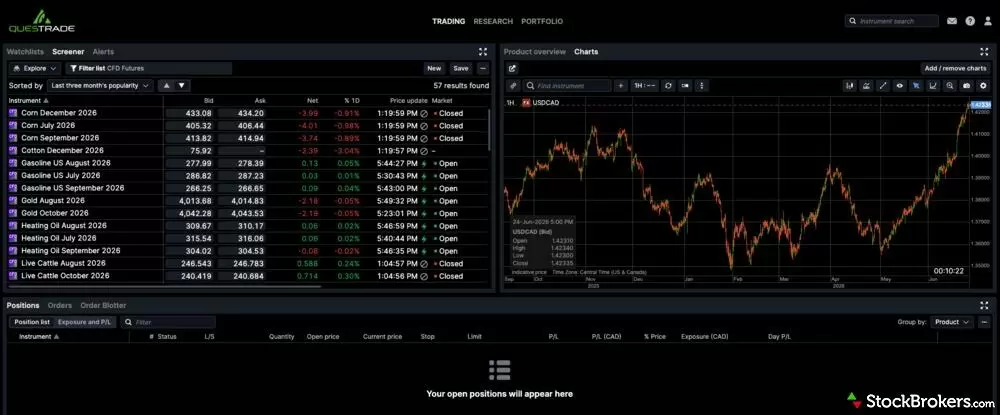Open the user account profile icon
This screenshot has height=415, width=1000.
pos(988,21)
